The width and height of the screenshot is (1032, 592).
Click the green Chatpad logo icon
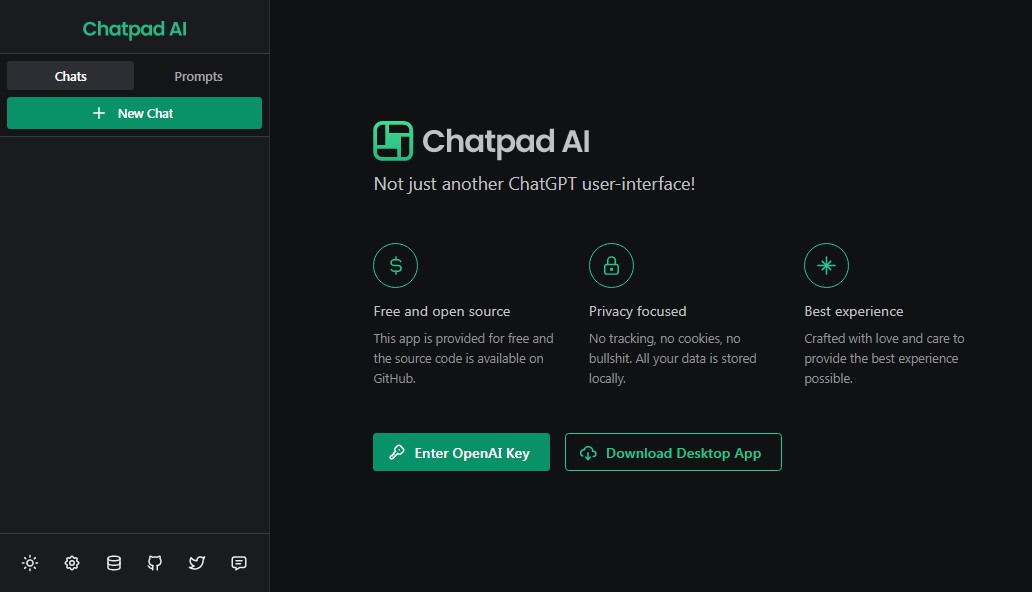(393, 141)
